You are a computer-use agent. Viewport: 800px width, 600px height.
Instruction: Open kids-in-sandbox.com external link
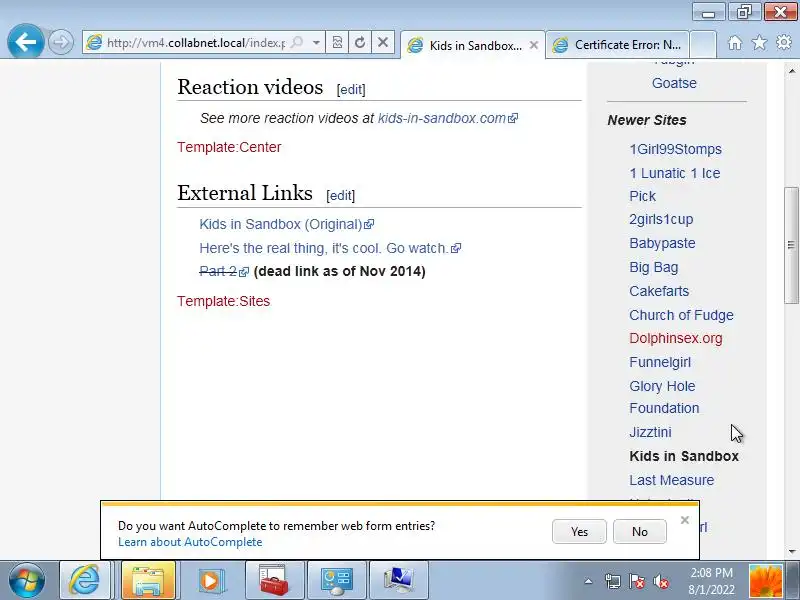(x=447, y=118)
